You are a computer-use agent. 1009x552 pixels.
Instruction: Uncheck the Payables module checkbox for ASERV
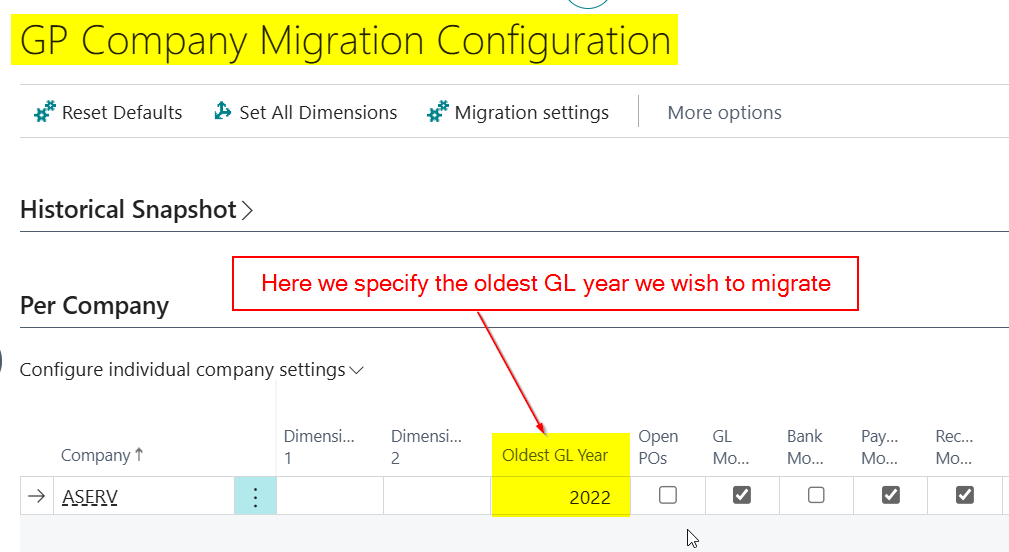[890, 495]
